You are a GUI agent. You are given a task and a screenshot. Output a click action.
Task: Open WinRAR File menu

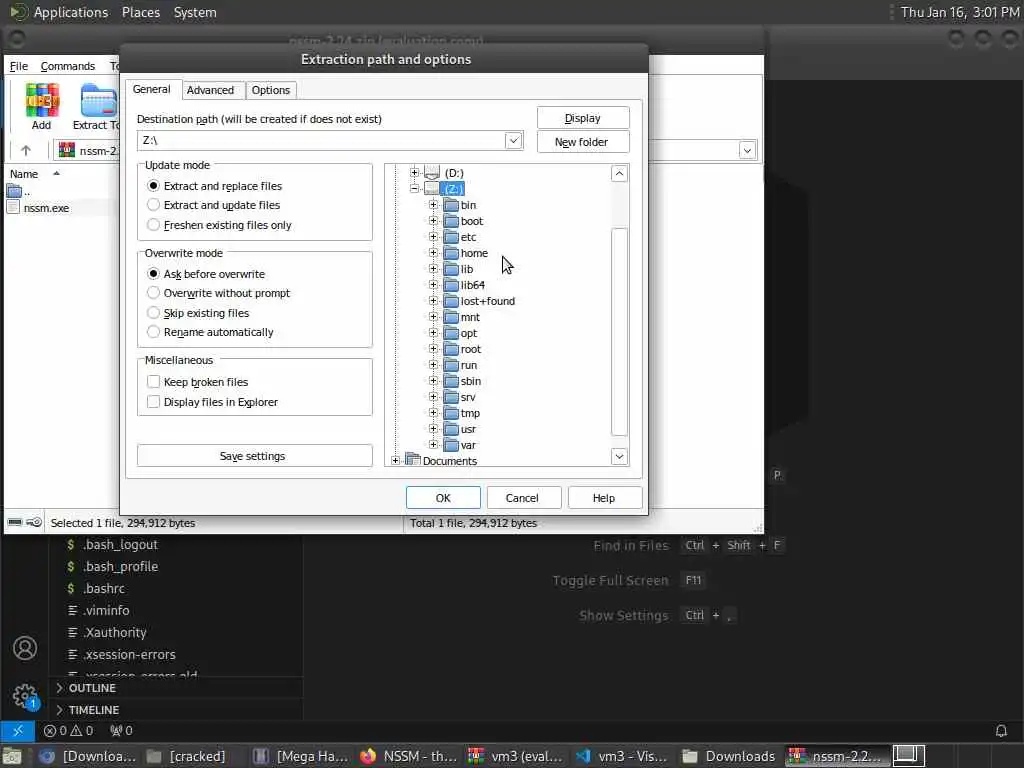pyautogui.click(x=18, y=66)
